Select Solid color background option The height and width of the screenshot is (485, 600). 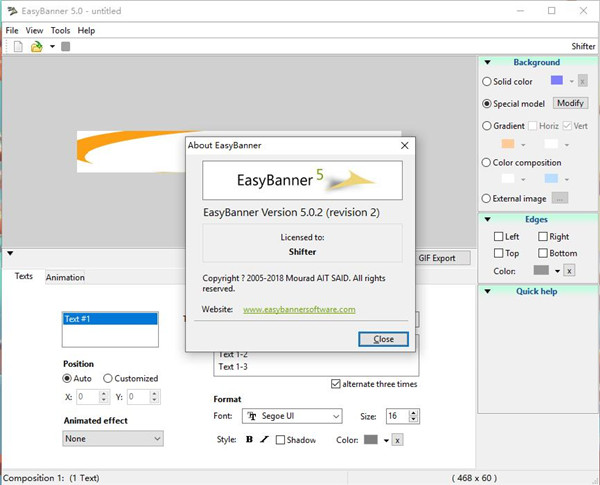pyautogui.click(x=486, y=82)
